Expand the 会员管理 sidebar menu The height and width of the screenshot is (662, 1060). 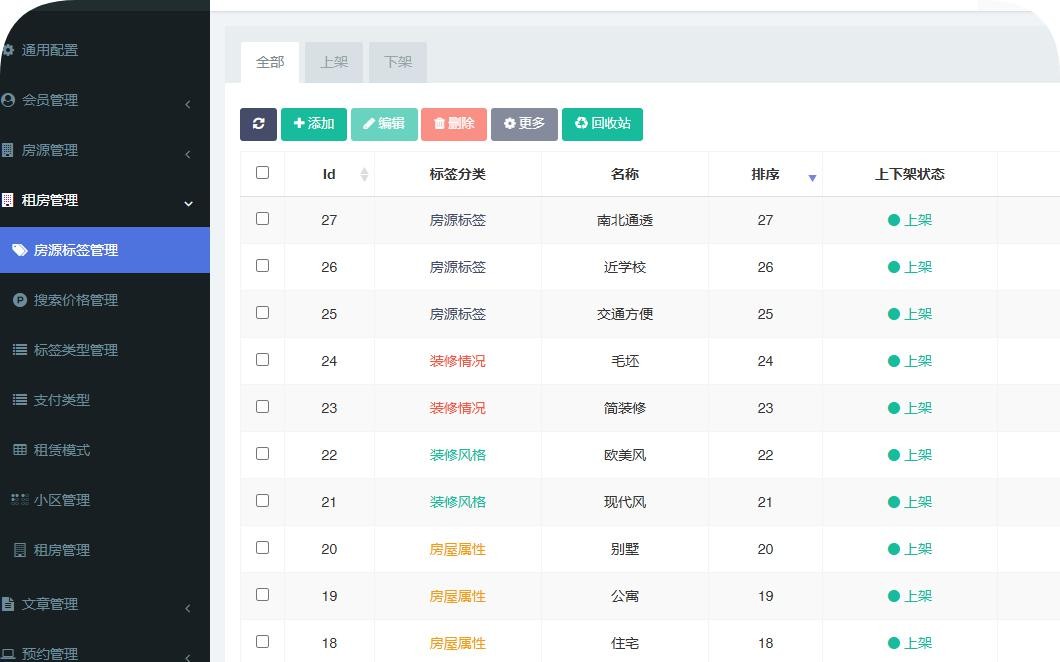click(187, 103)
